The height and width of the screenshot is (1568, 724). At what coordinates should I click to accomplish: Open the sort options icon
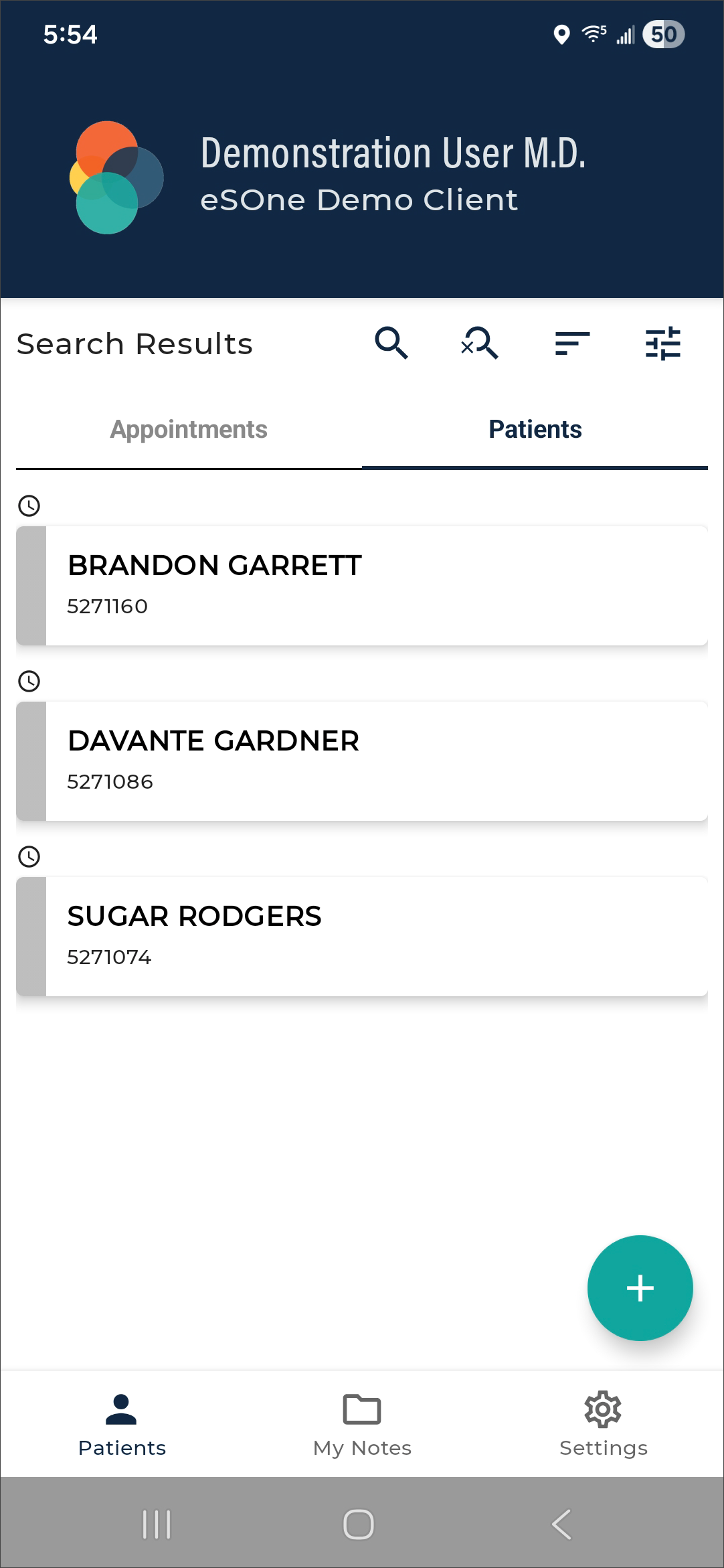coord(572,343)
